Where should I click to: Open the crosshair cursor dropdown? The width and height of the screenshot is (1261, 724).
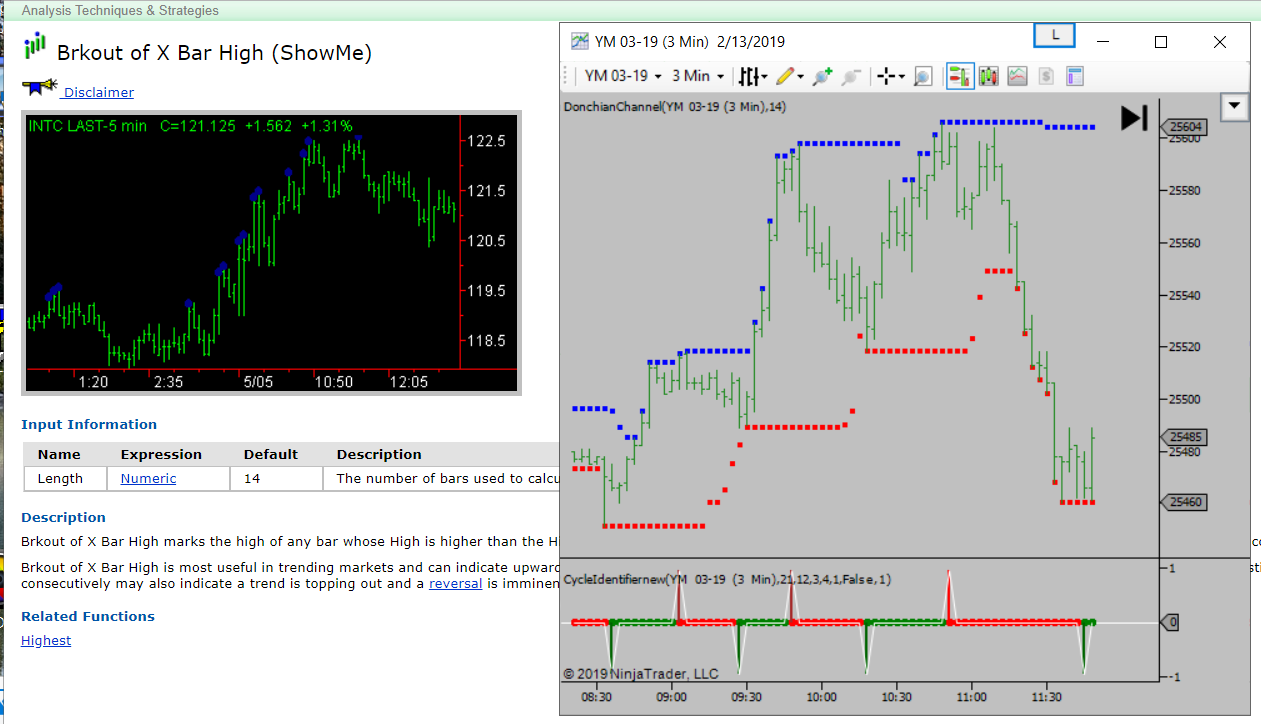[x=889, y=76]
